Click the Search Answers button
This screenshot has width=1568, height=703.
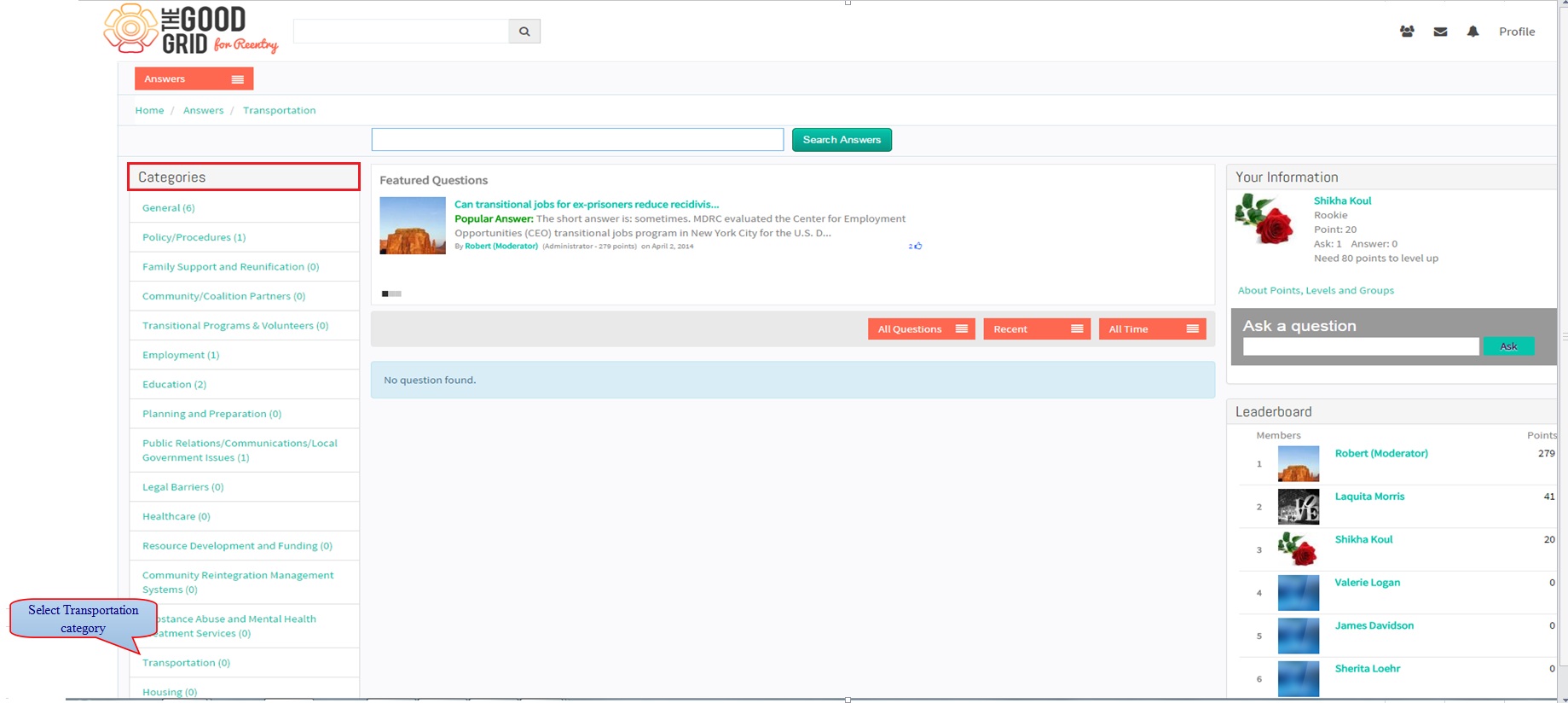coord(842,140)
